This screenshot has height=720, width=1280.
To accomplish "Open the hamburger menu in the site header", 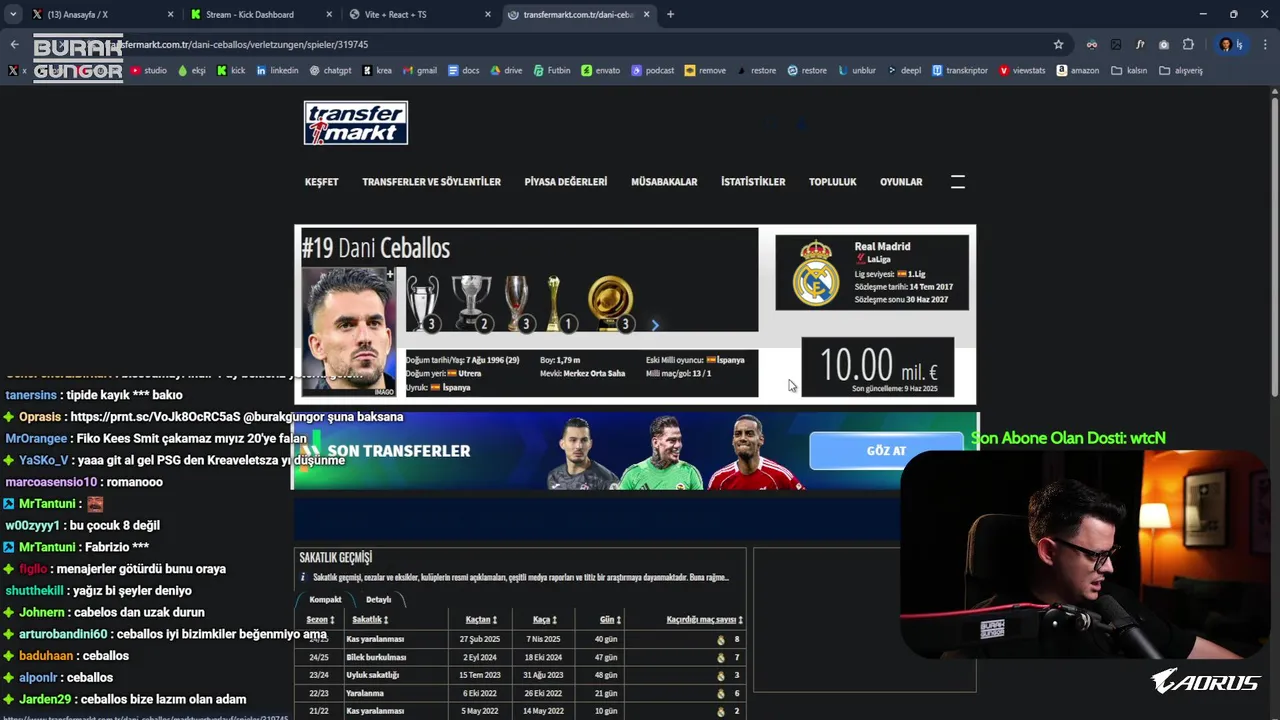I will pyautogui.click(x=957, y=182).
